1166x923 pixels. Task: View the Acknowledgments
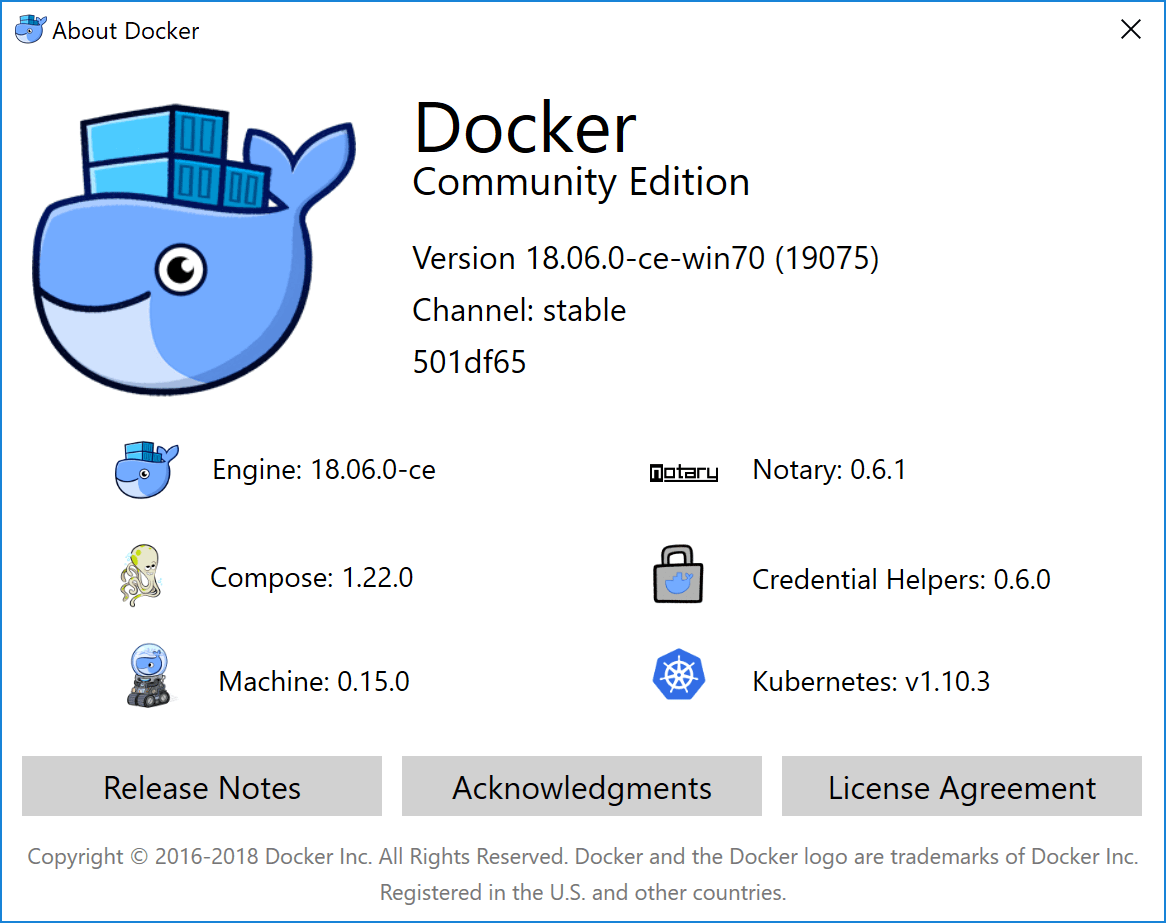(581, 787)
